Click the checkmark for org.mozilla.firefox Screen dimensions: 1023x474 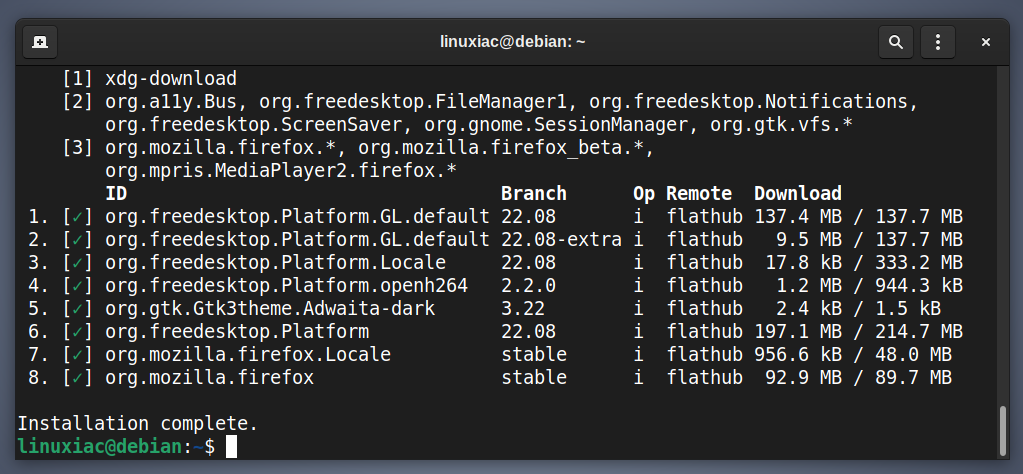point(78,378)
